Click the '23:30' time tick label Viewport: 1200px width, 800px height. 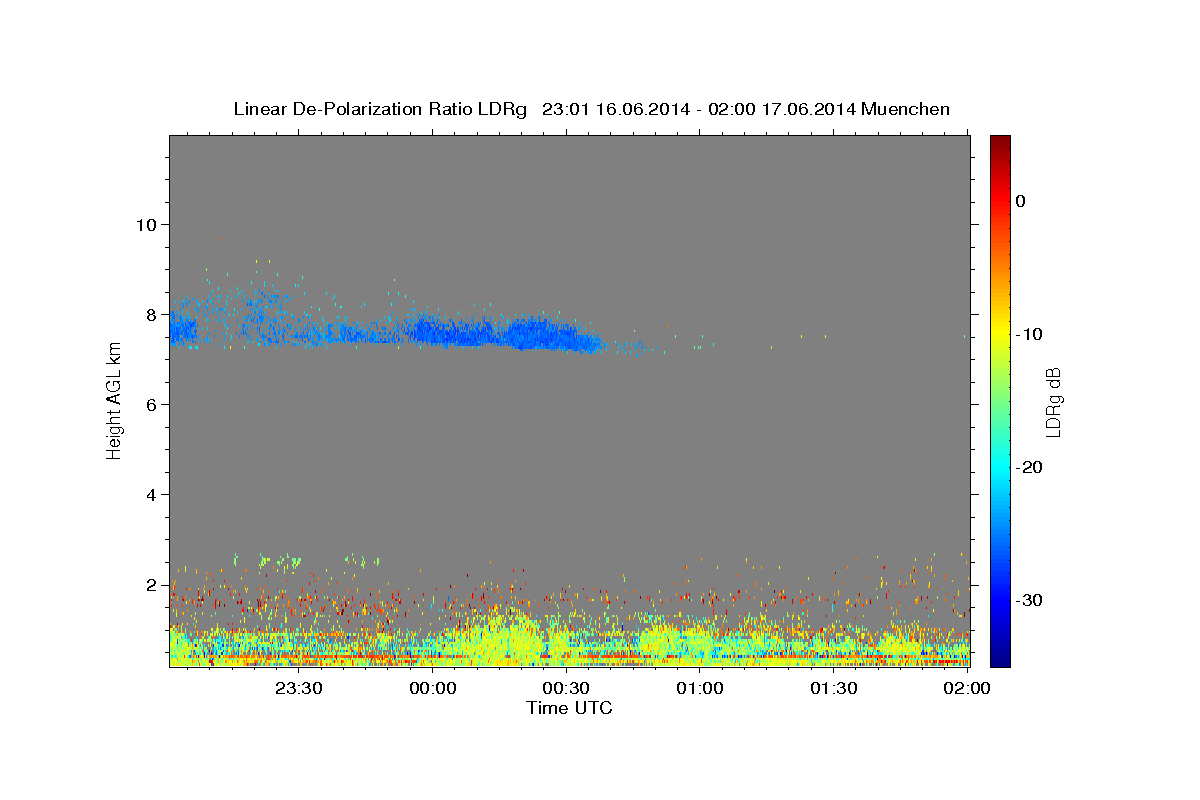(x=300, y=688)
